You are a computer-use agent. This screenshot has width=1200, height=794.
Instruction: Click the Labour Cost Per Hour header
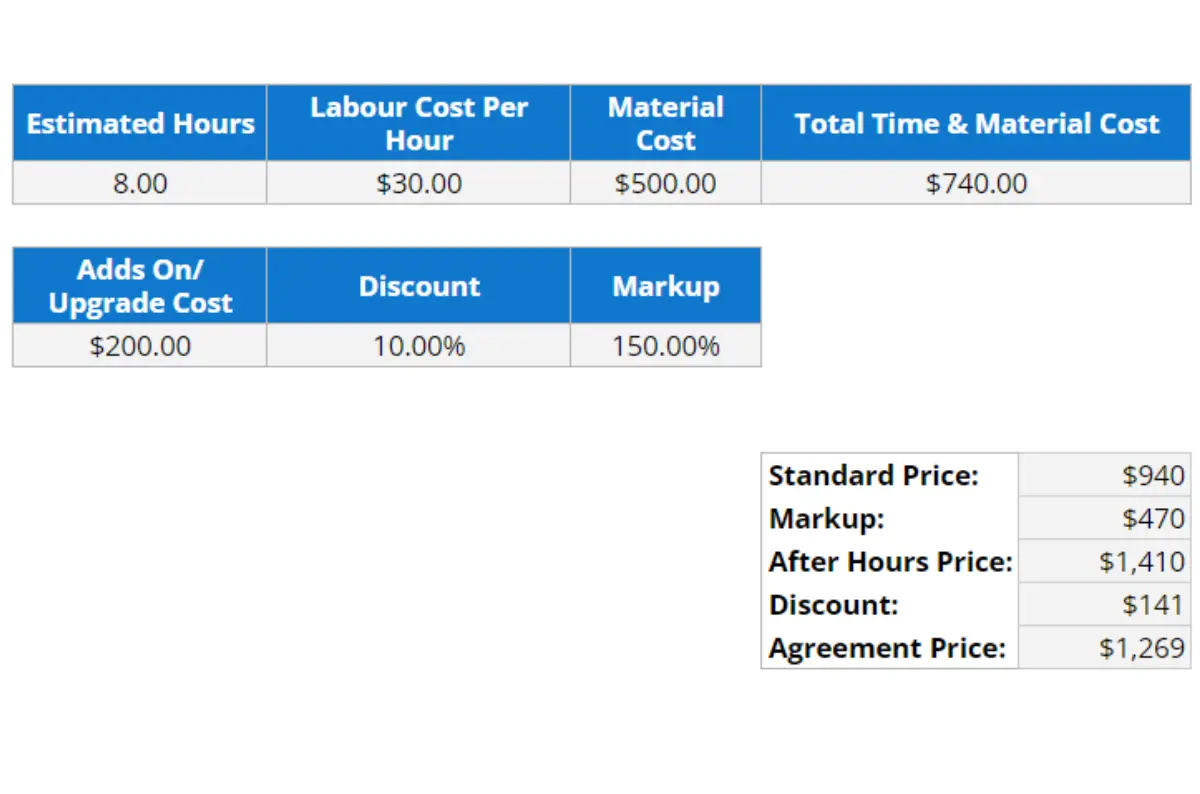418,123
